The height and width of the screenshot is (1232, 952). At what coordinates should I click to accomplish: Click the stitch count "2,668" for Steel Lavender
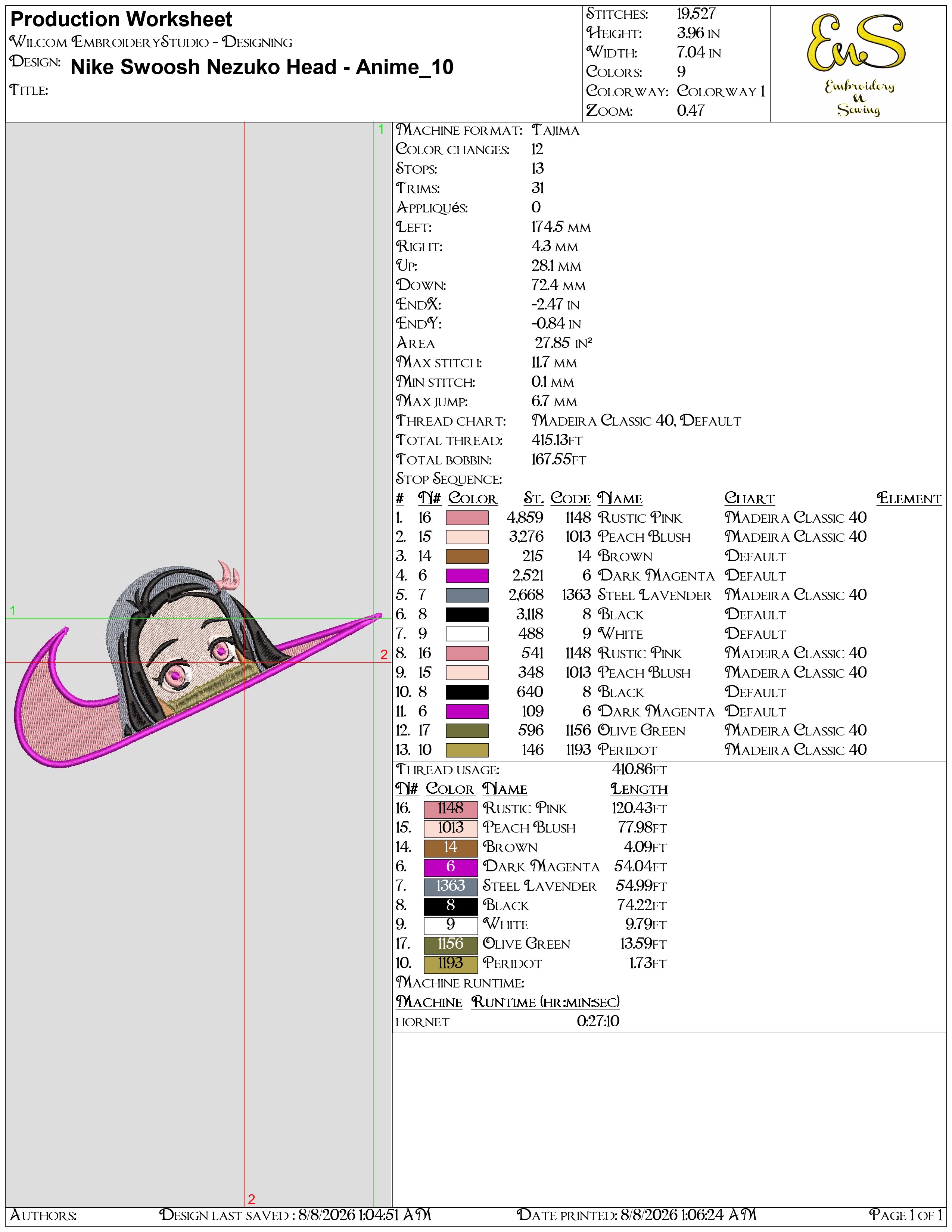click(526, 595)
